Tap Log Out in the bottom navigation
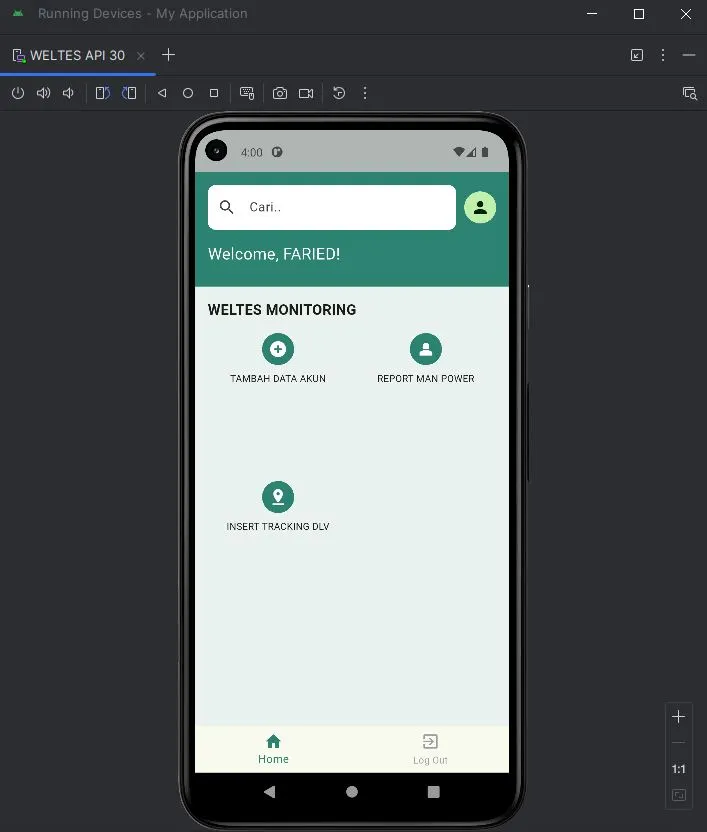The height and width of the screenshot is (832, 707). 430,748
